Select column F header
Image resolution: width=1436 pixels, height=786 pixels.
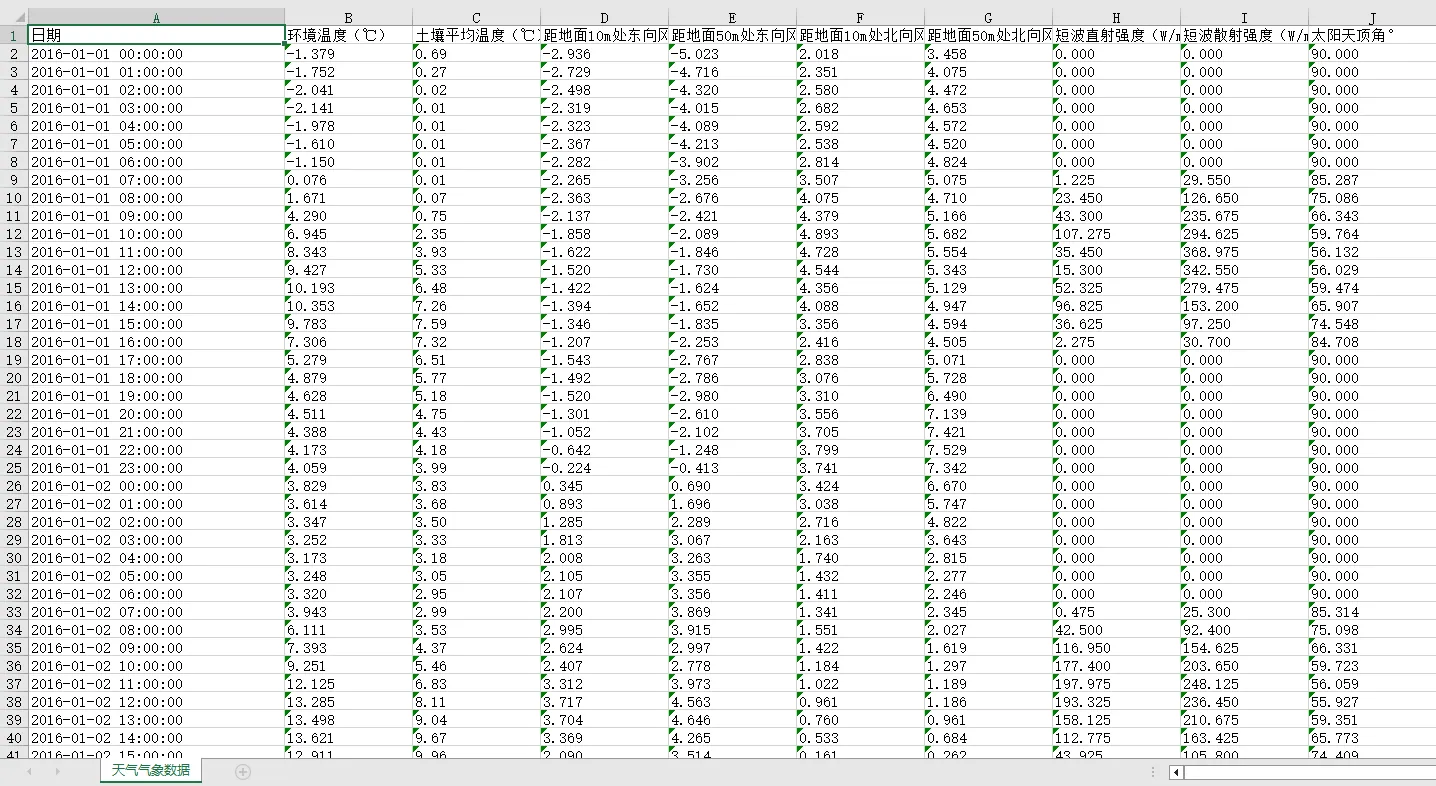pos(860,17)
